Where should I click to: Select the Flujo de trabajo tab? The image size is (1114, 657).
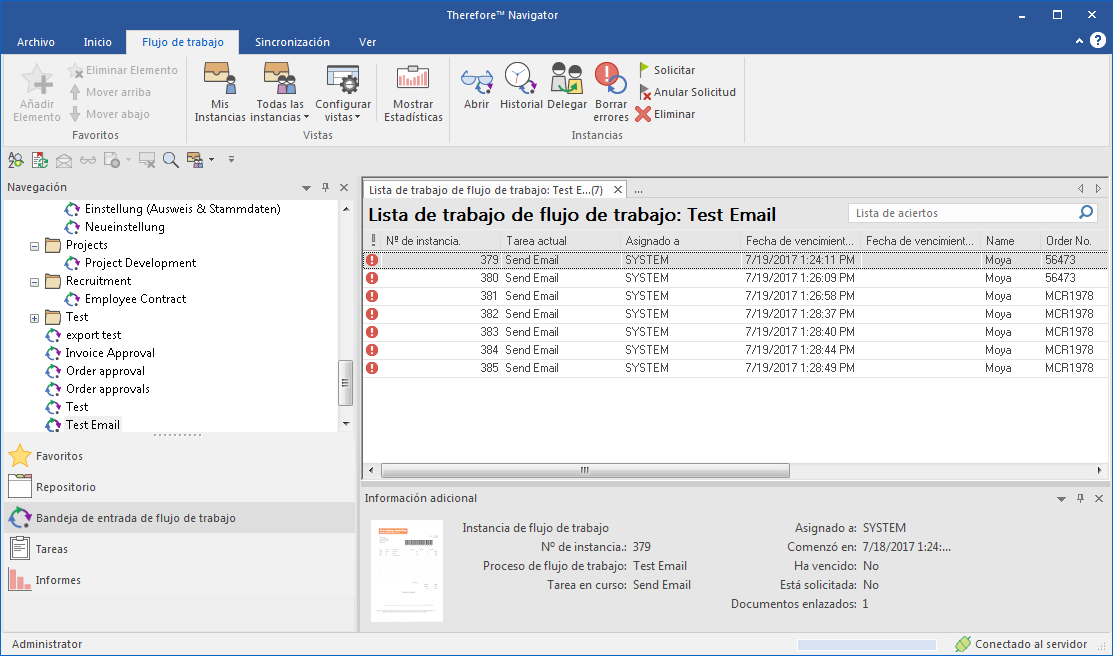click(183, 42)
